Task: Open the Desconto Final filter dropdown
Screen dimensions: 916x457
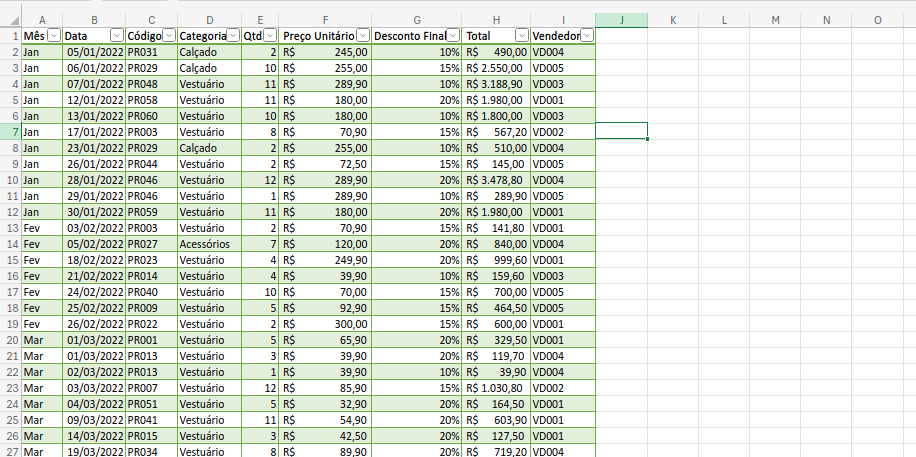Action: [x=453, y=36]
